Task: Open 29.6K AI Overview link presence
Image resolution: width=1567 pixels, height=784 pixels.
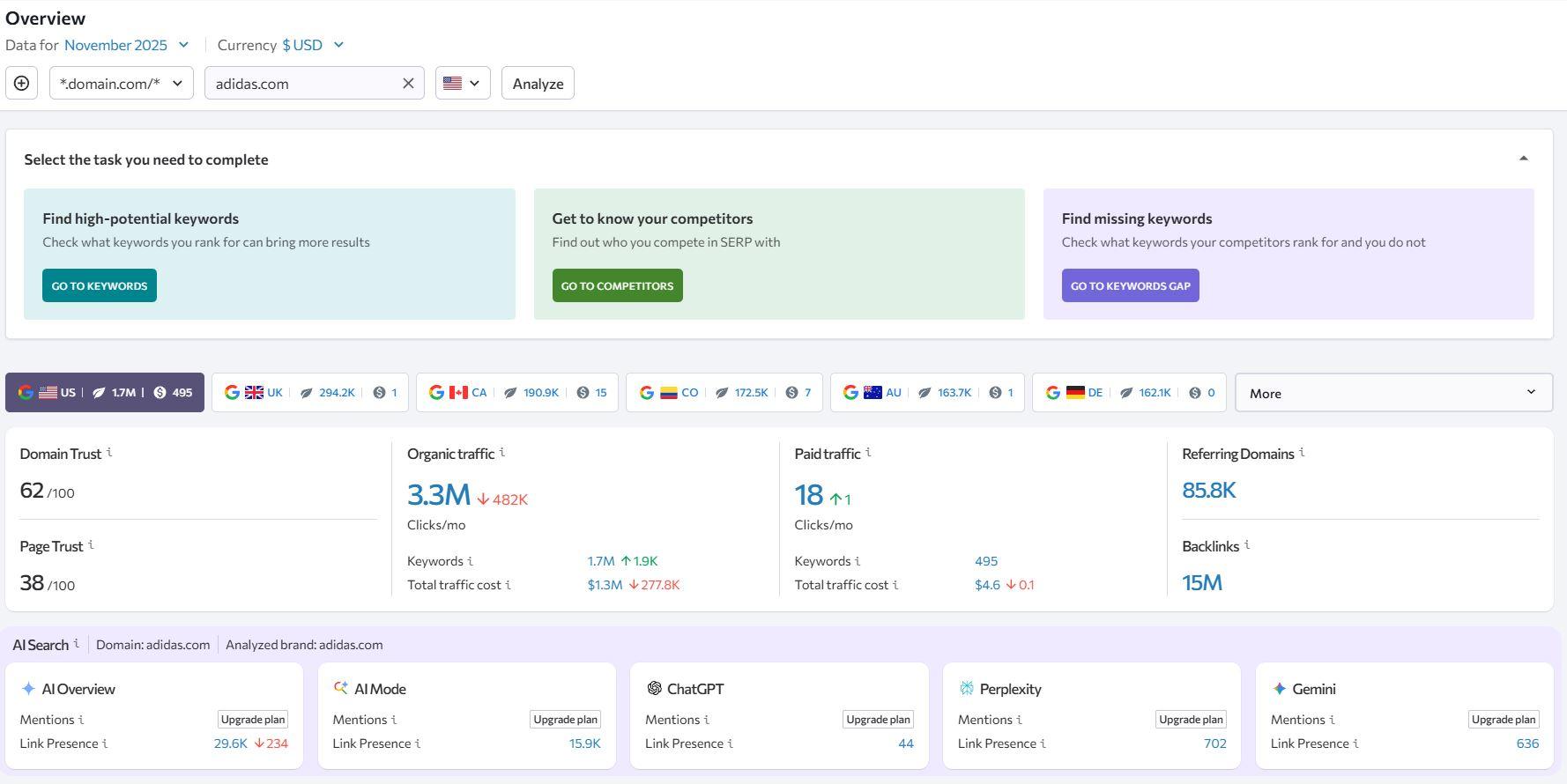Action: pyautogui.click(x=231, y=743)
